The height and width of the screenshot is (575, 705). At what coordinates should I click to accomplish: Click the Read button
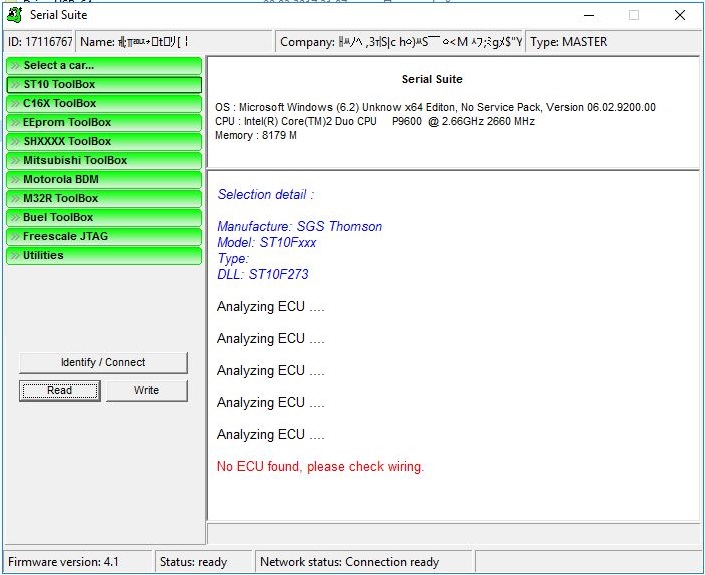click(60, 391)
